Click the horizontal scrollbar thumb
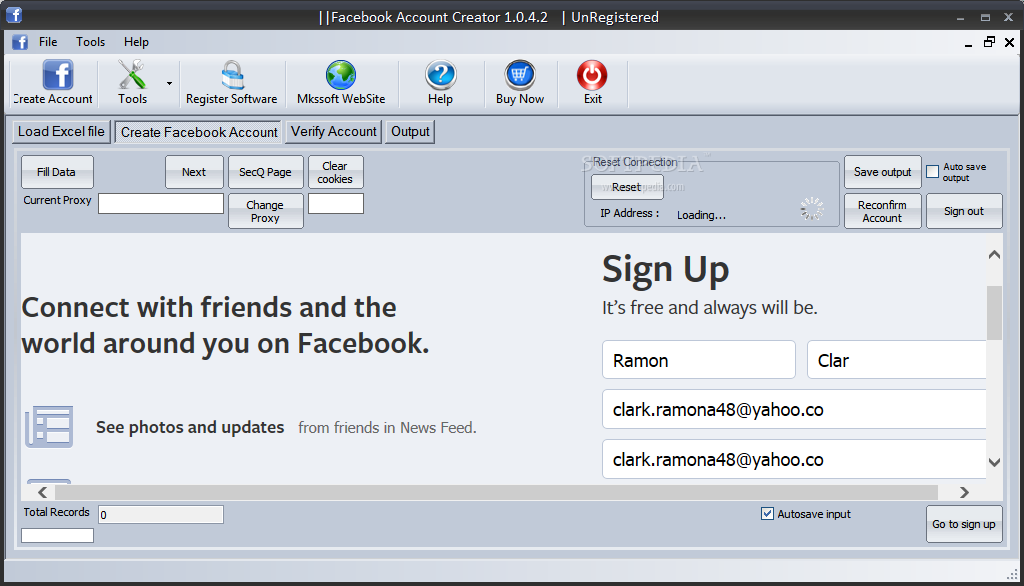The width and height of the screenshot is (1024, 586). click(x=496, y=492)
